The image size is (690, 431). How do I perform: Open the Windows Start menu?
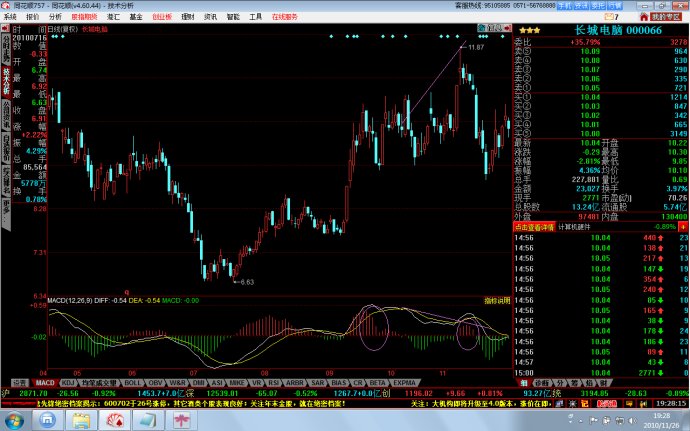[12, 421]
